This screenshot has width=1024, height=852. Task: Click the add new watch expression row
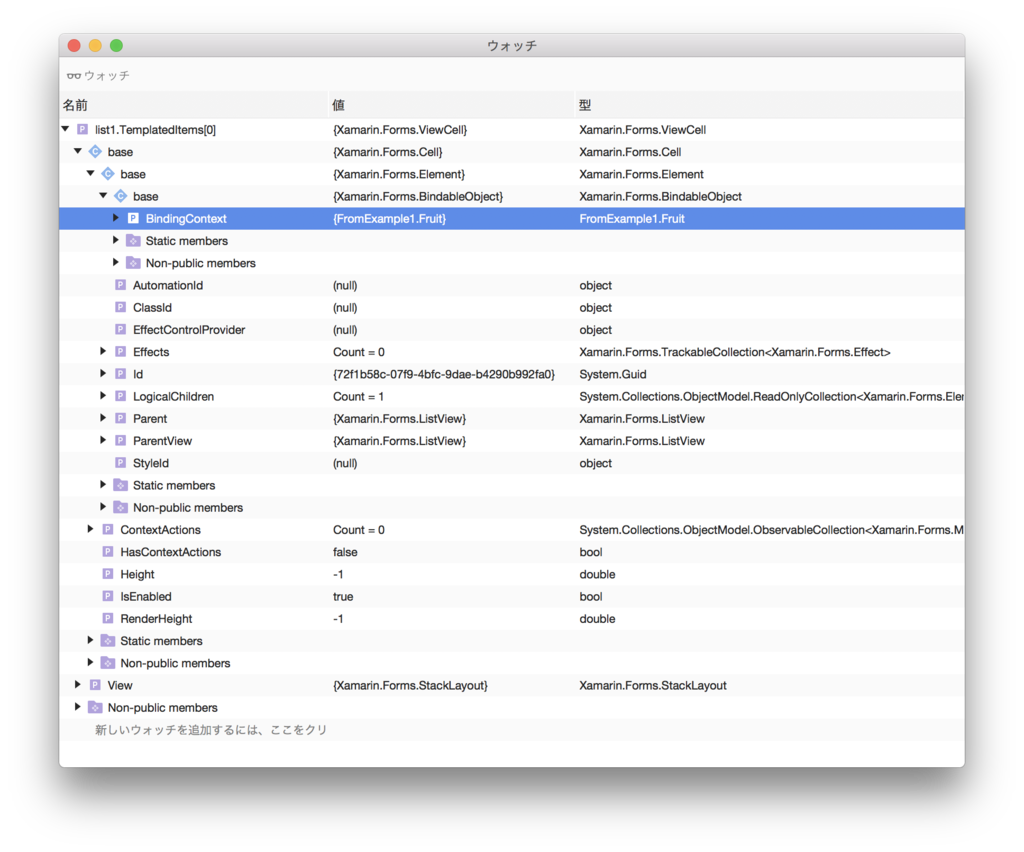pyautogui.click(x=211, y=729)
